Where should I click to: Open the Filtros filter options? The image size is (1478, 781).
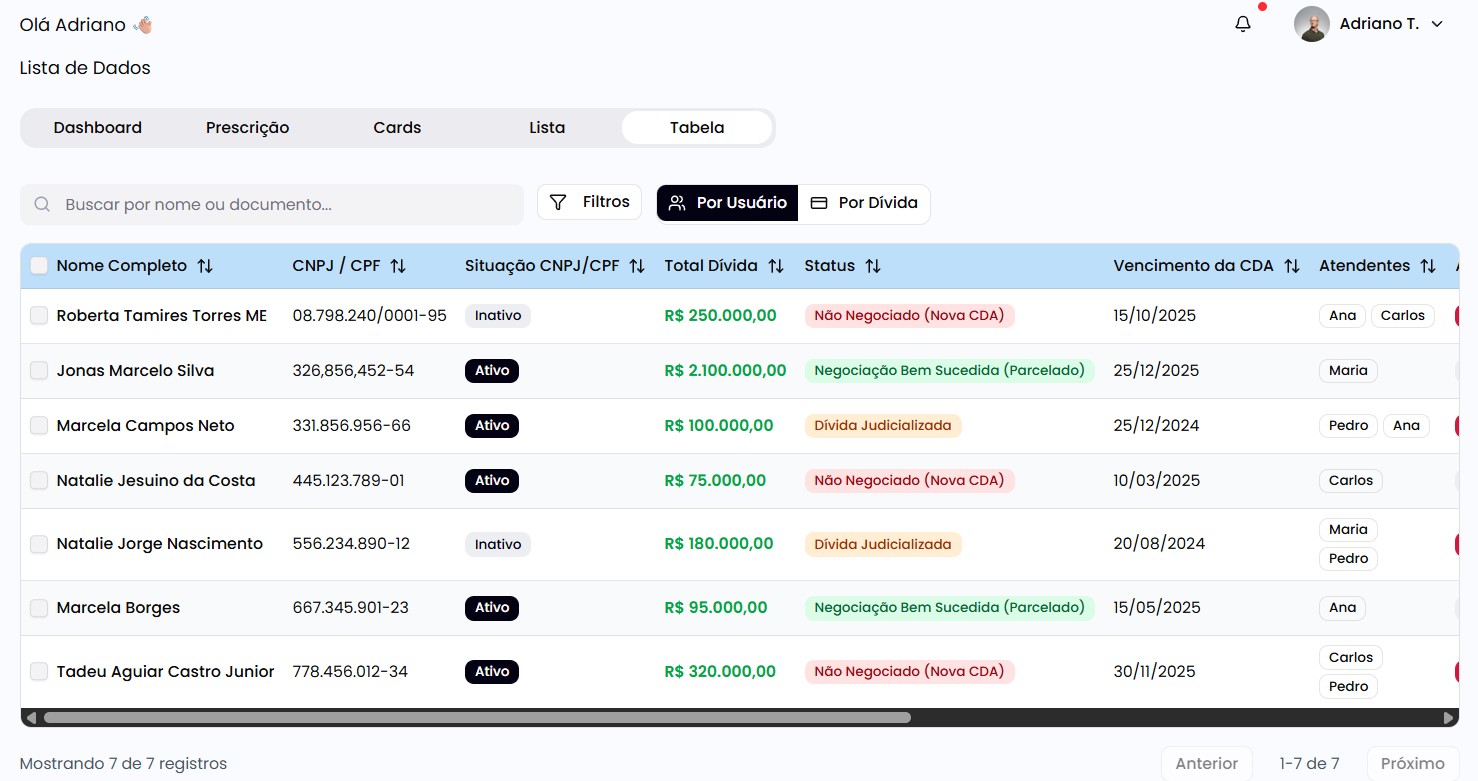pos(590,202)
